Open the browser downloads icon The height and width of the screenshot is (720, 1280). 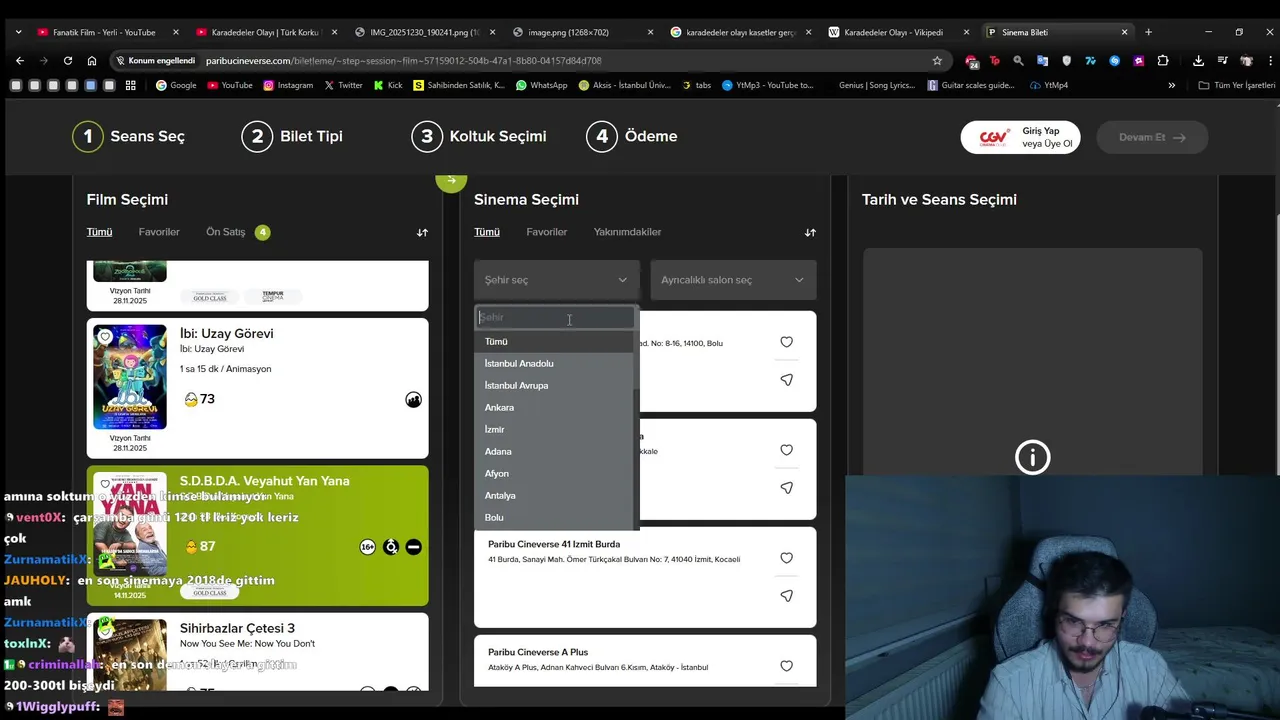(x=1198, y=60)
